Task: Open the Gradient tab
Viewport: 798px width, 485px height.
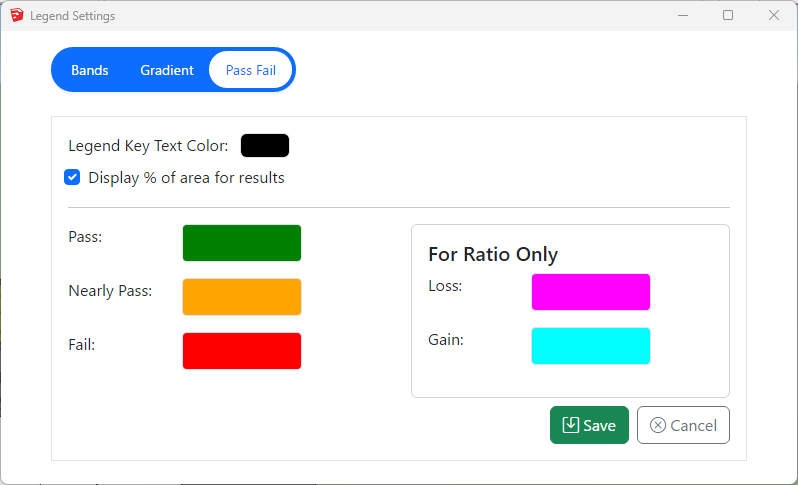Action: click(x=167, y=70)
